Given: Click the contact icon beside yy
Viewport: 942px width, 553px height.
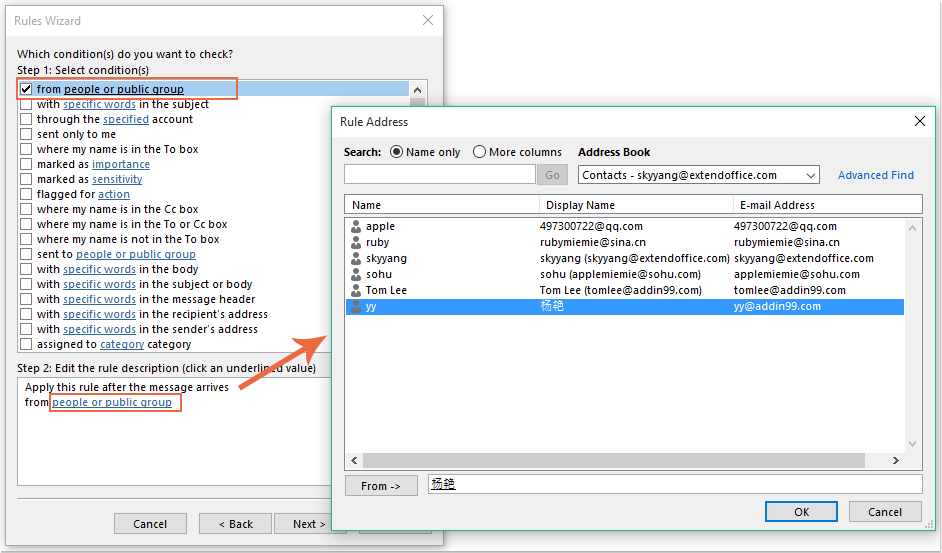Looking at the screenshot, I should click(x=356, y=307).
